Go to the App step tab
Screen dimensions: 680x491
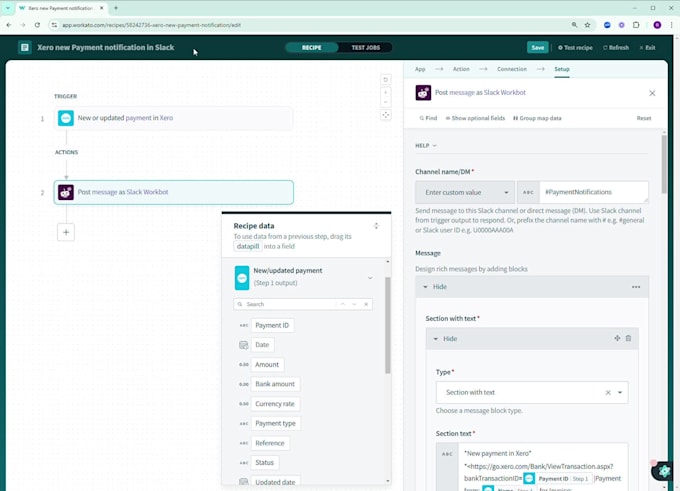click(420, 69)
